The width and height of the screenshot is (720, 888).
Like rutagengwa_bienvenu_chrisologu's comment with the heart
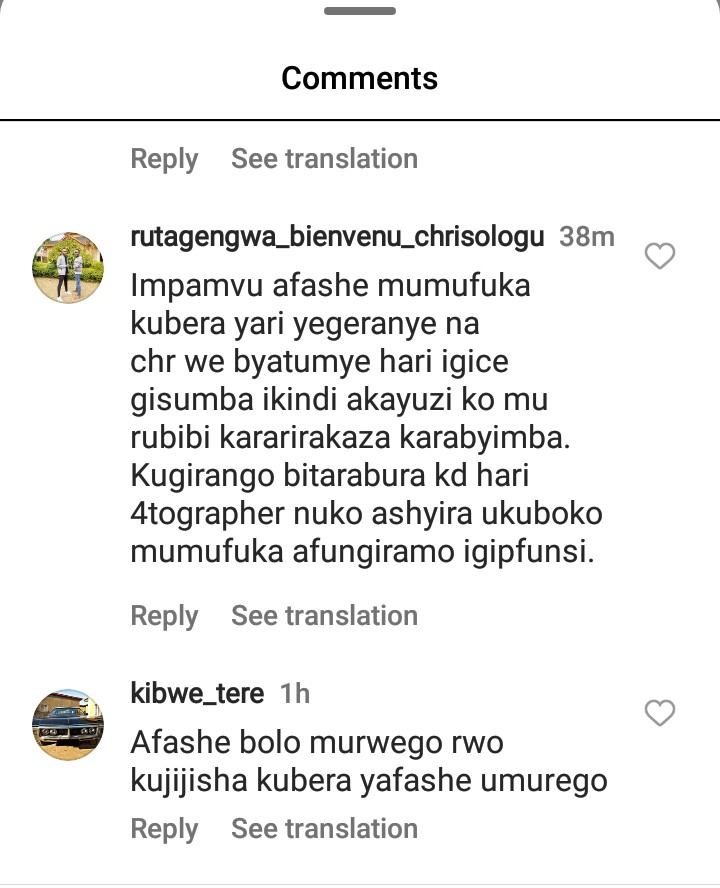point(660,256)
